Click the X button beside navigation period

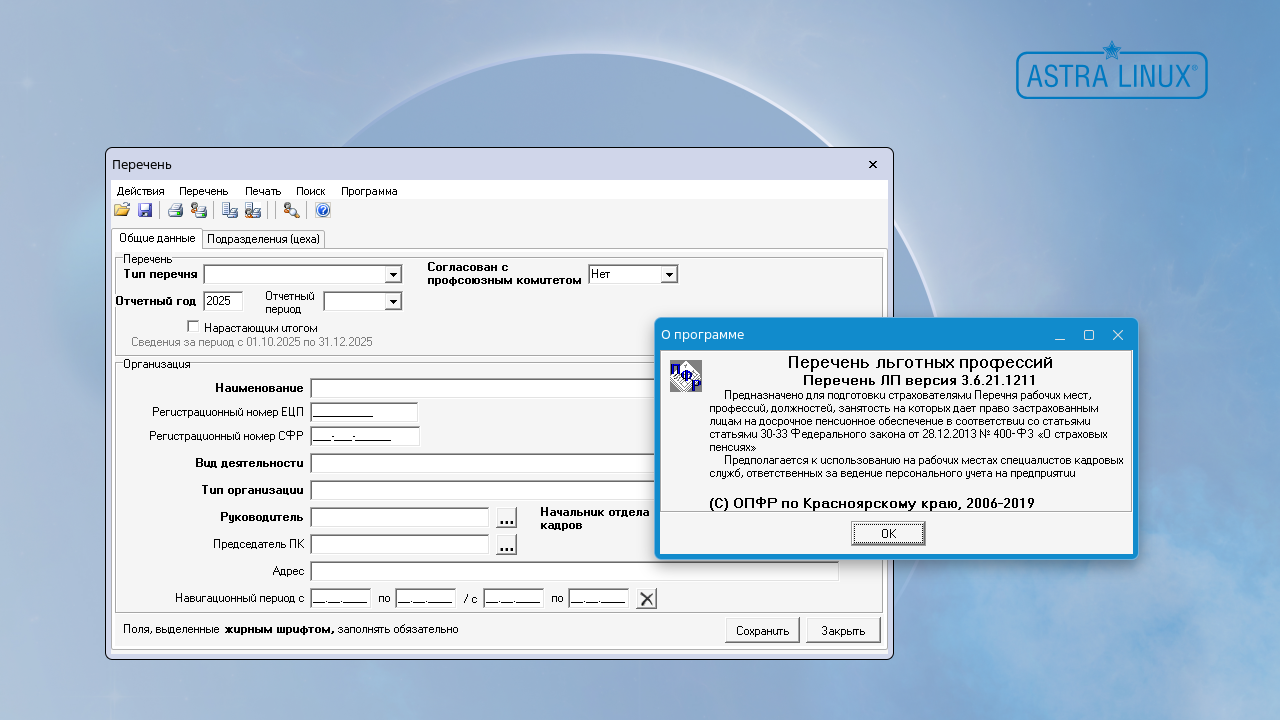point(647,599)
